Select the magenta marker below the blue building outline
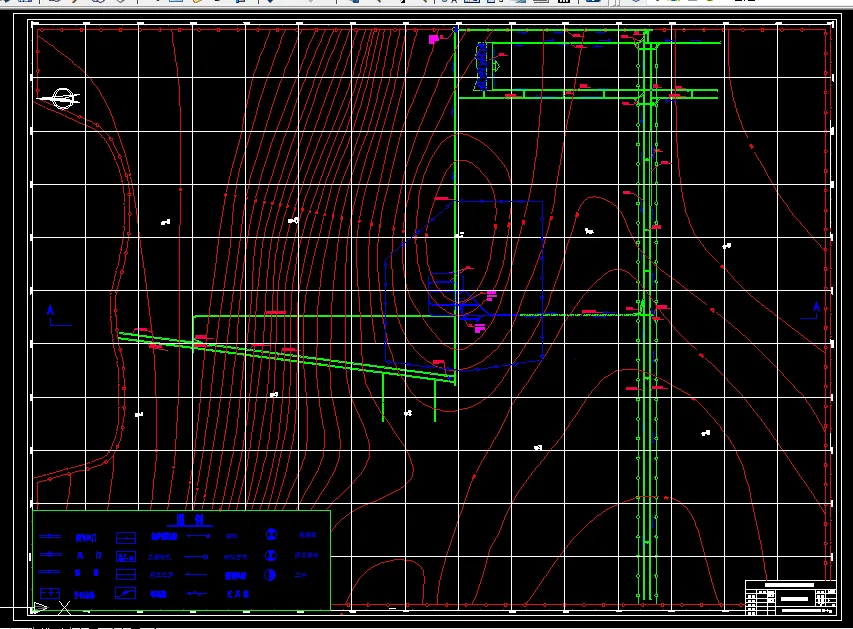Image resolution: width=853 pixels, height=629 pixels. tap(479, 329)
